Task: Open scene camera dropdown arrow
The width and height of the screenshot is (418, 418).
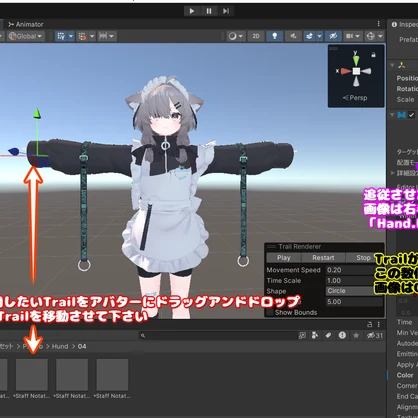Action: [x=358, y=36]
